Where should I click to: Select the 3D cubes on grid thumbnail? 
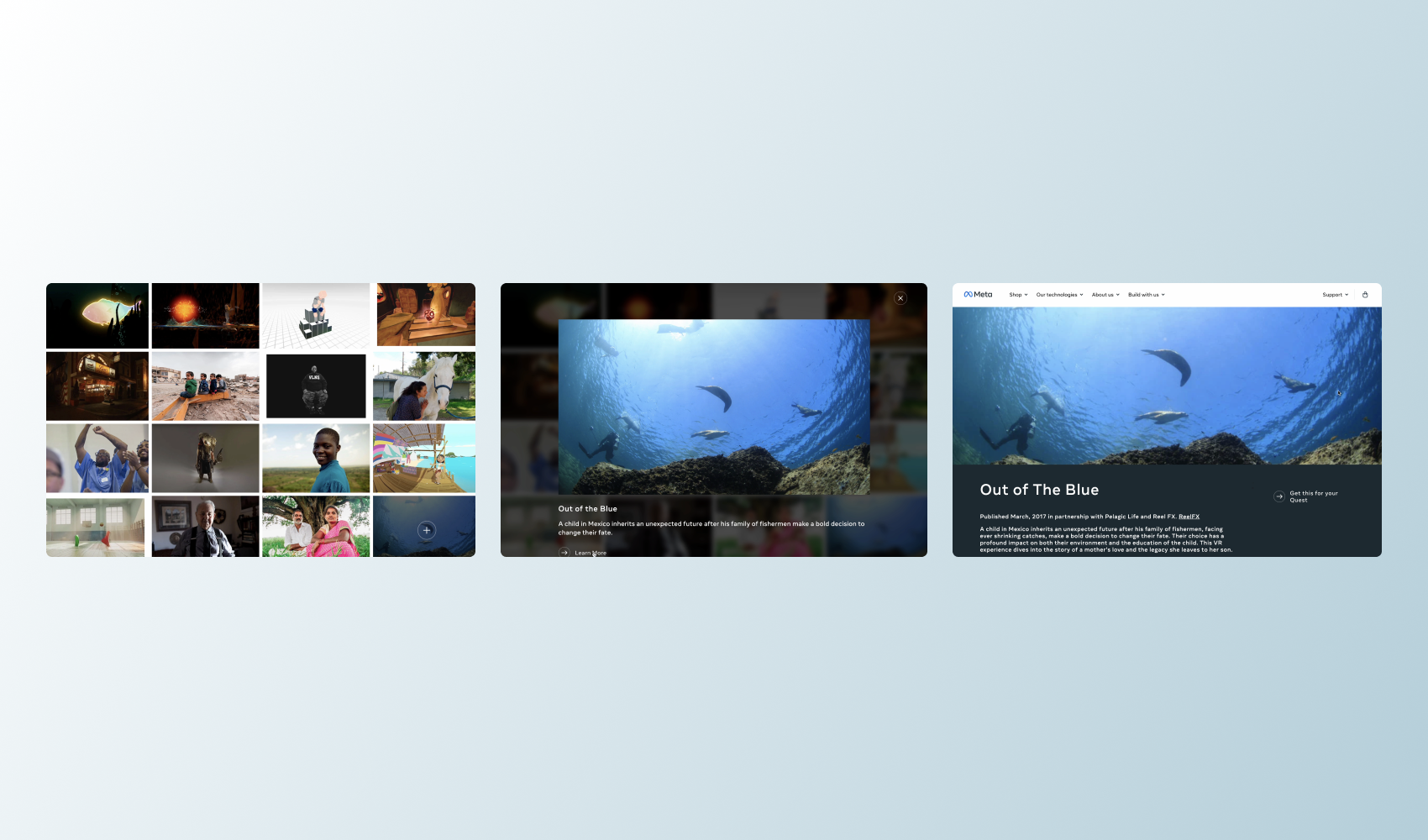click(316, 316)
